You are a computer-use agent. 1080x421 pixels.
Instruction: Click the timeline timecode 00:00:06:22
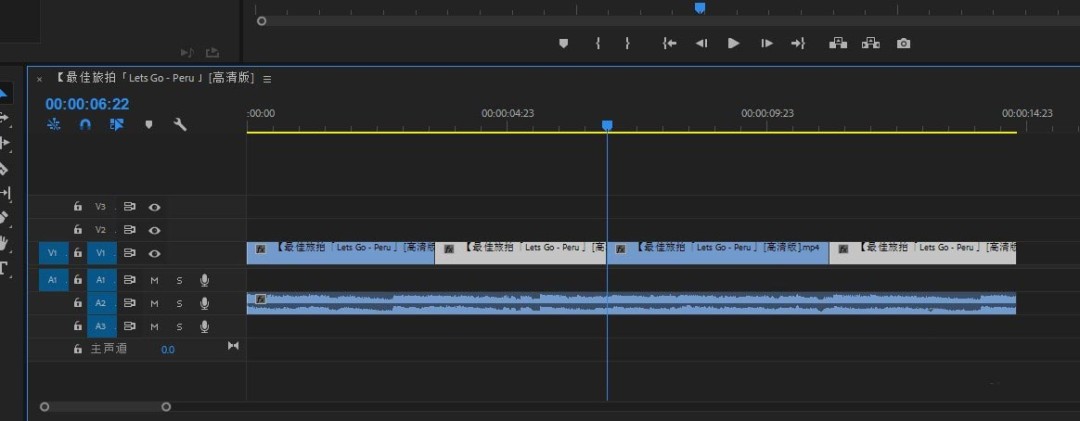[87, 104]
